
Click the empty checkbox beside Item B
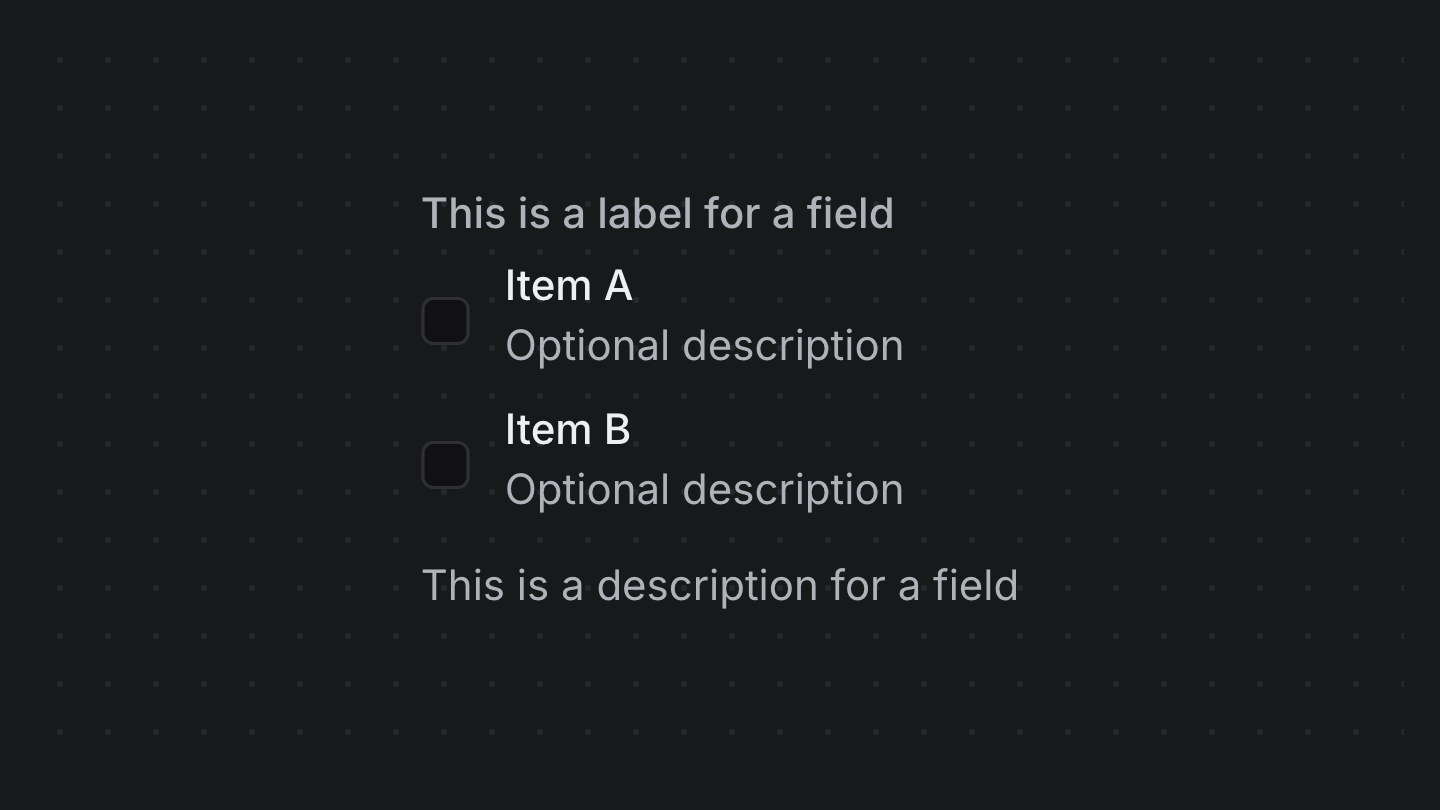coord(445,464)
